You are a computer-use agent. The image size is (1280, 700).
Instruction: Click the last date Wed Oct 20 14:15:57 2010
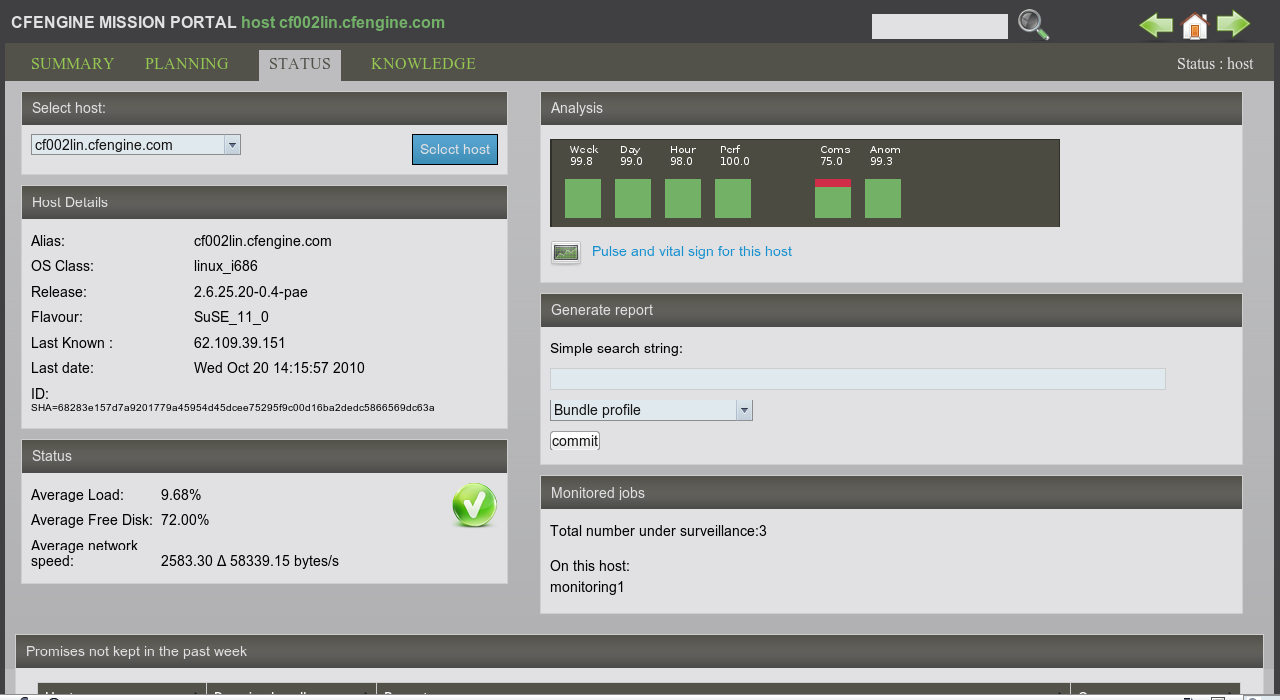point(279,368)
